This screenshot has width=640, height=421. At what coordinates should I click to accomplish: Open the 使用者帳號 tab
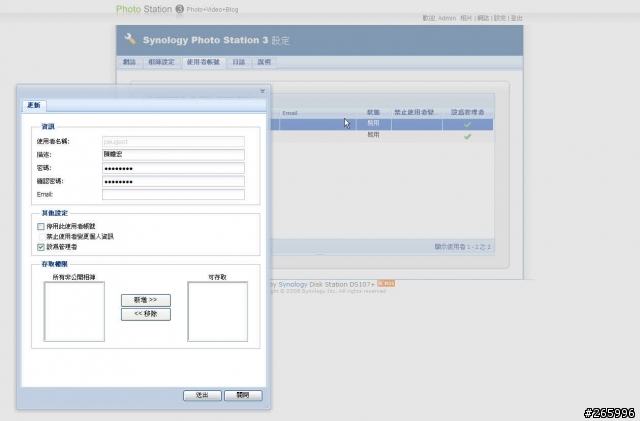(x=203, y=62)
